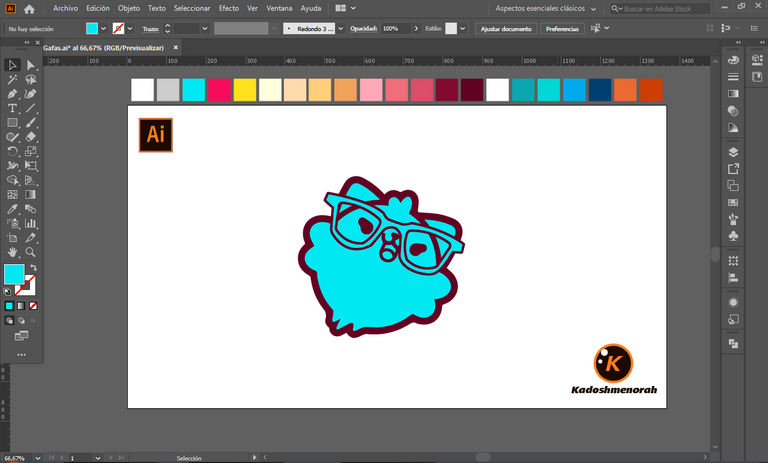Set paint mode to Gradient

(x=21, y=306)
